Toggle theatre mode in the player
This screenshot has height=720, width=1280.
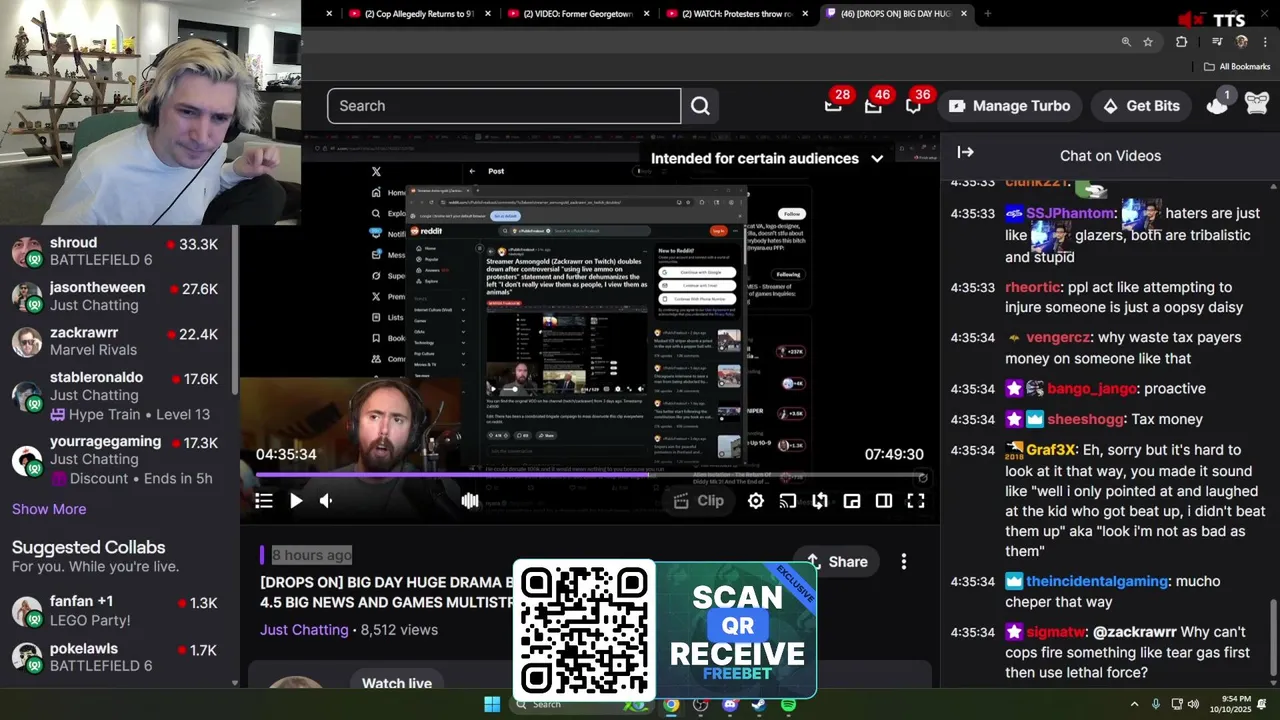coord(884,501)
